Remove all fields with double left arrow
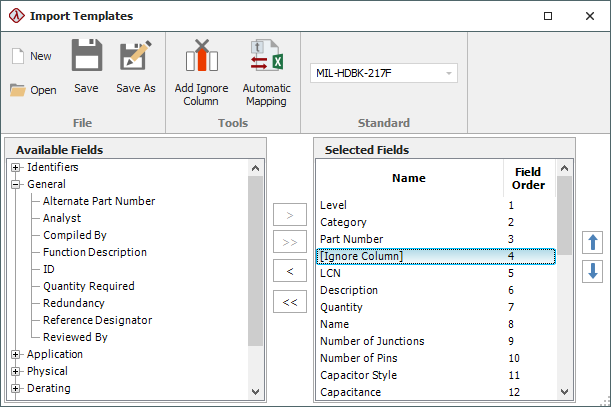This screenshot has width=611, height=407. pos(290,301)
